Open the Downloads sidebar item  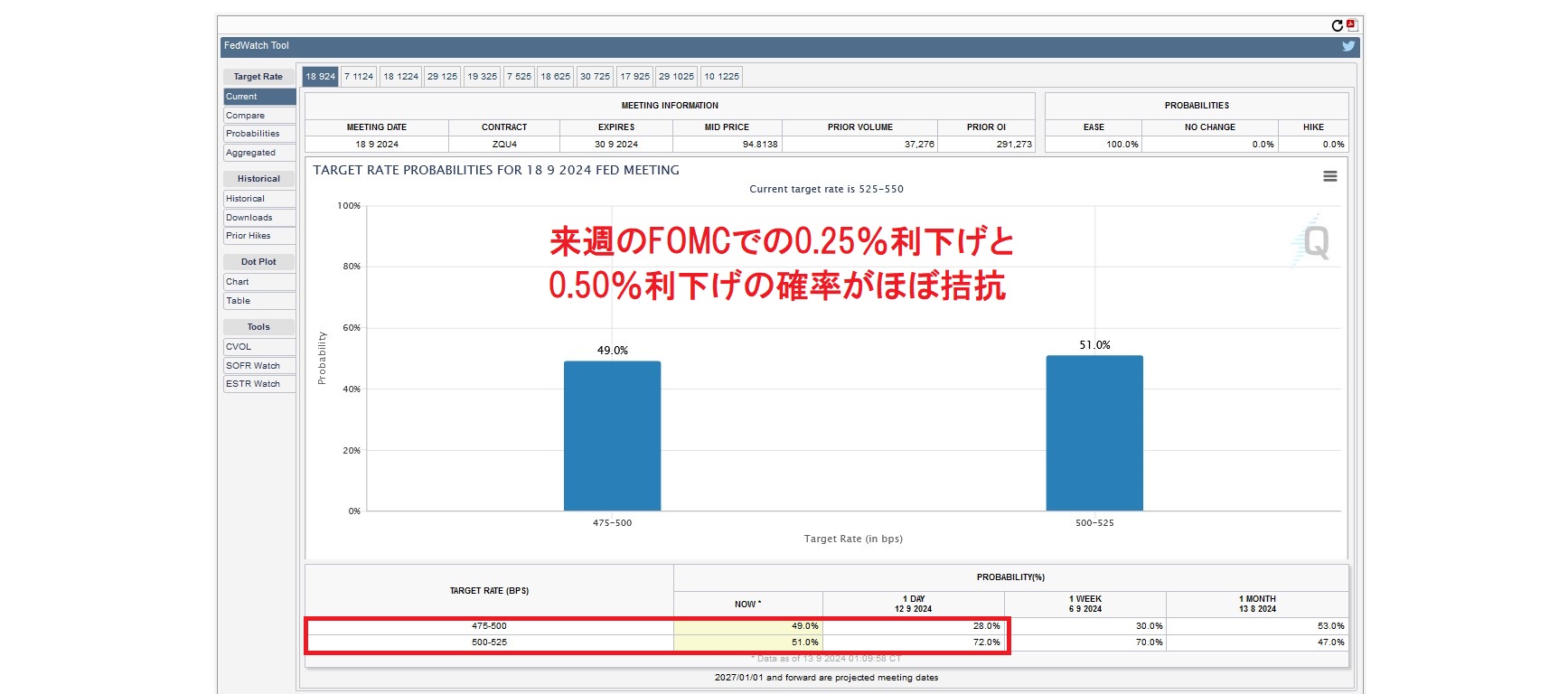tap(259, 218)
